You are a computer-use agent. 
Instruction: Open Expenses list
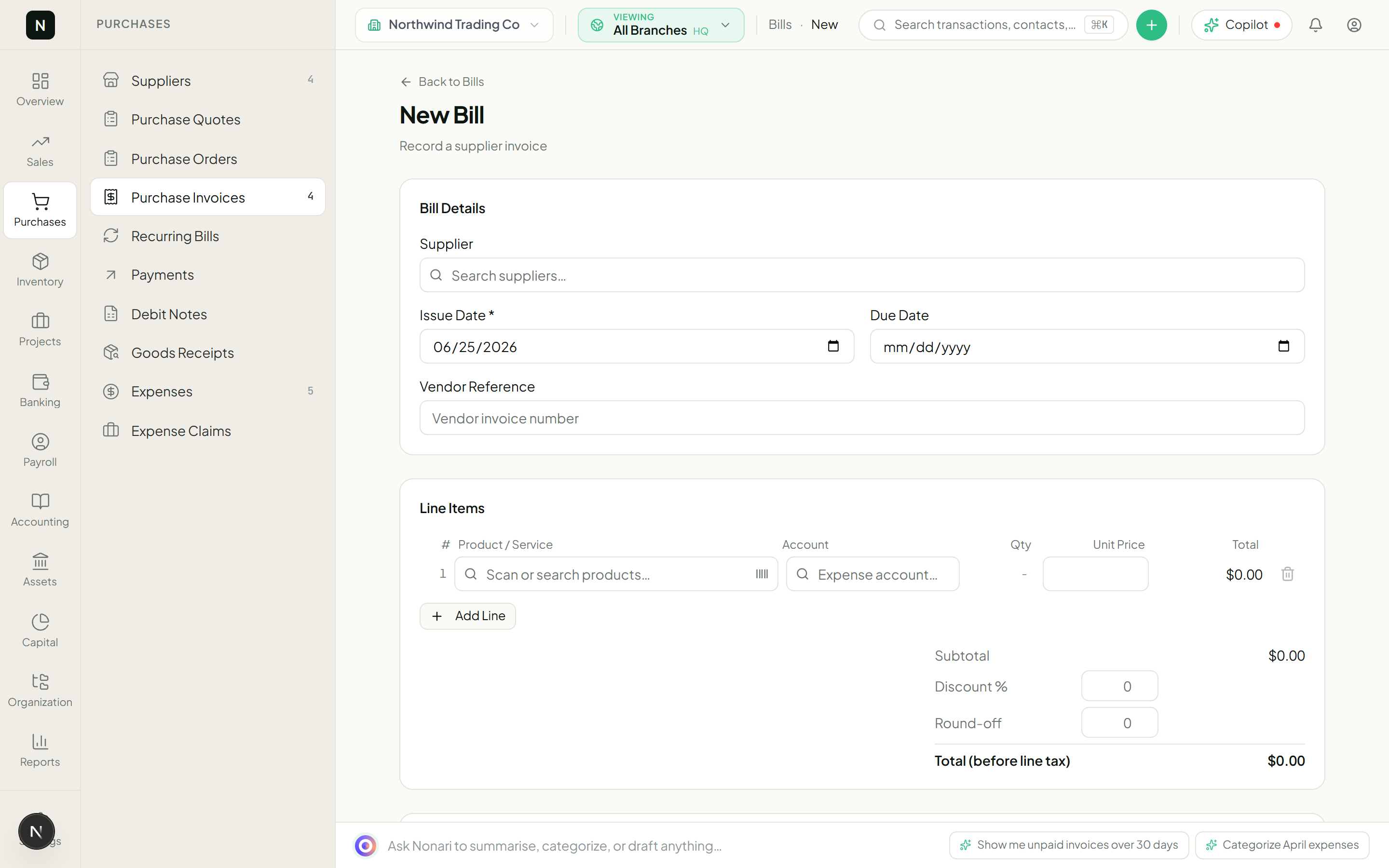point(208,392)
